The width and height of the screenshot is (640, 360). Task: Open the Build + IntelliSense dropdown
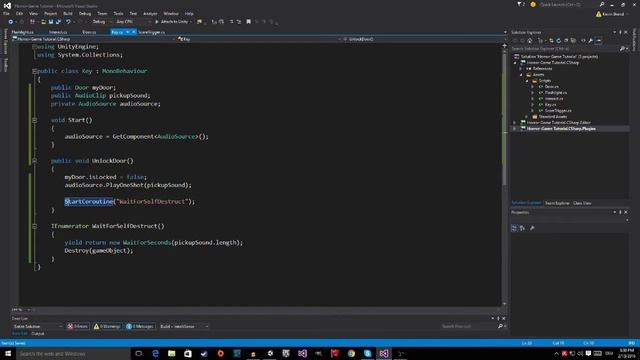pos(184,326)
